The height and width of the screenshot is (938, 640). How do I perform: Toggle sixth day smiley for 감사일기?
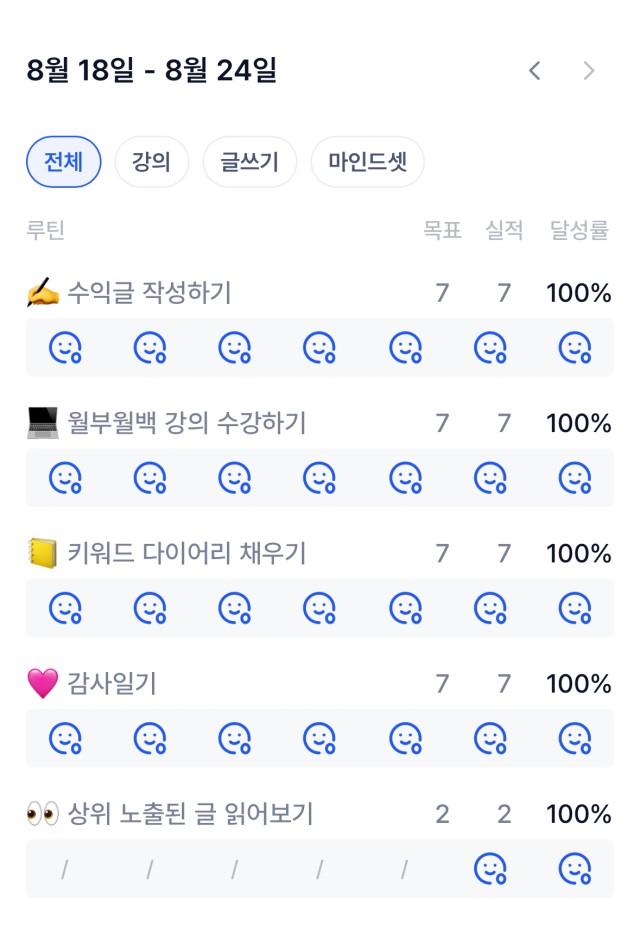489,738
